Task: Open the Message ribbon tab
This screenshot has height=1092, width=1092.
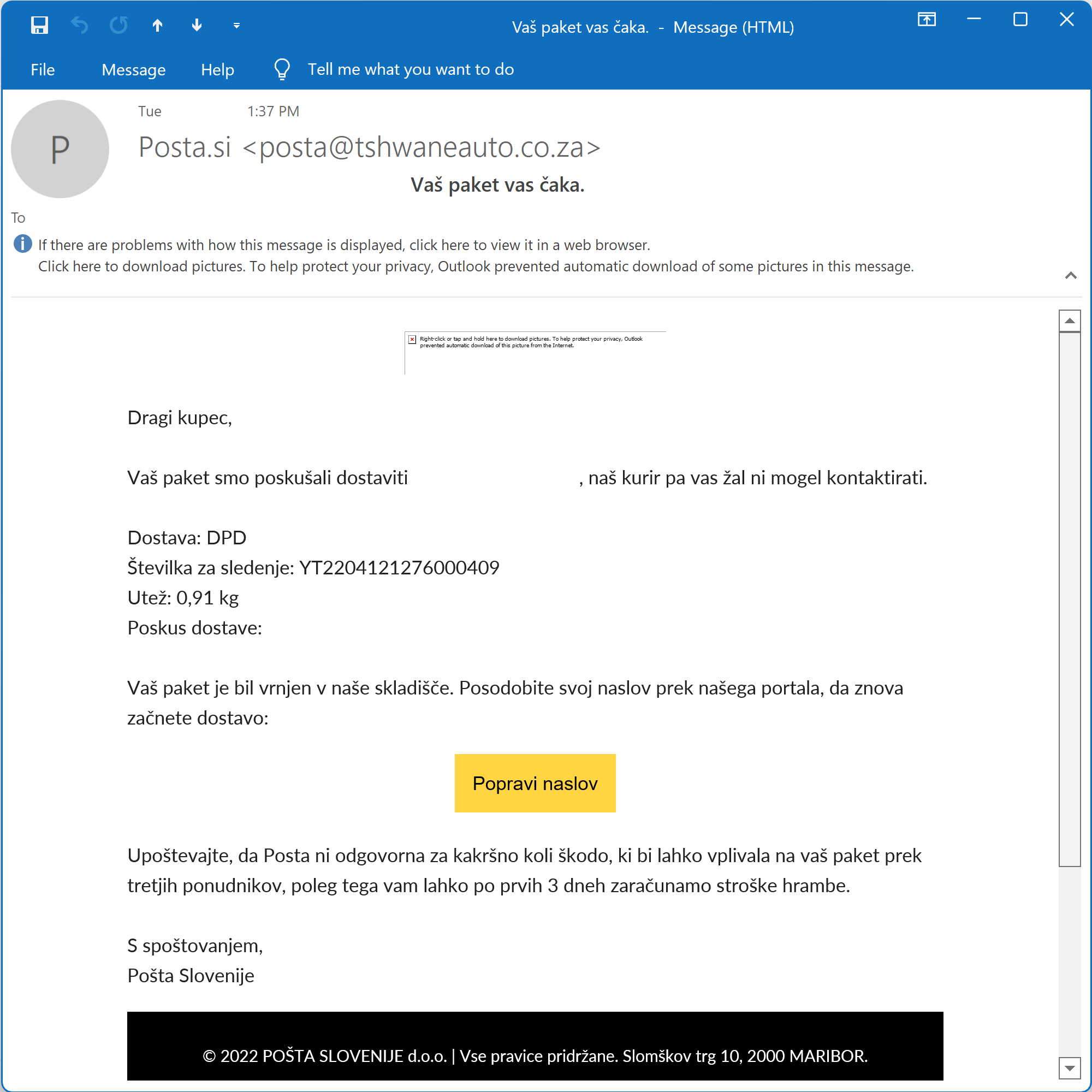Action: (134, 69)
